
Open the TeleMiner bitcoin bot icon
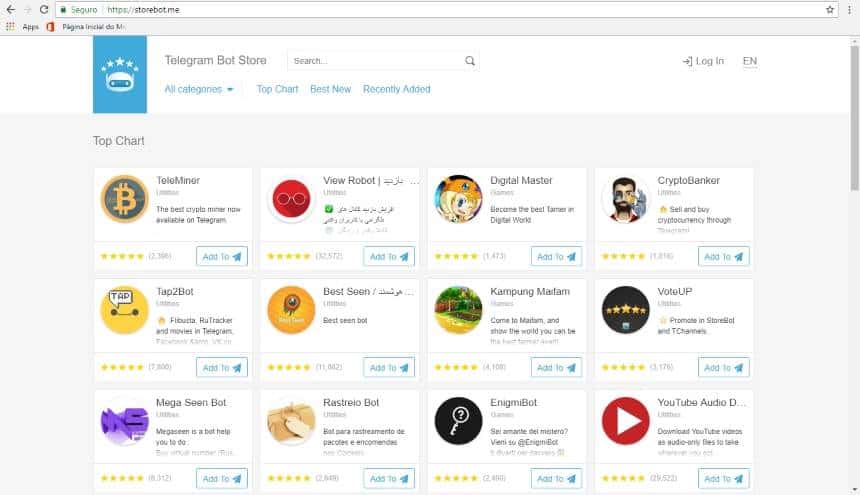pos(125,199)
